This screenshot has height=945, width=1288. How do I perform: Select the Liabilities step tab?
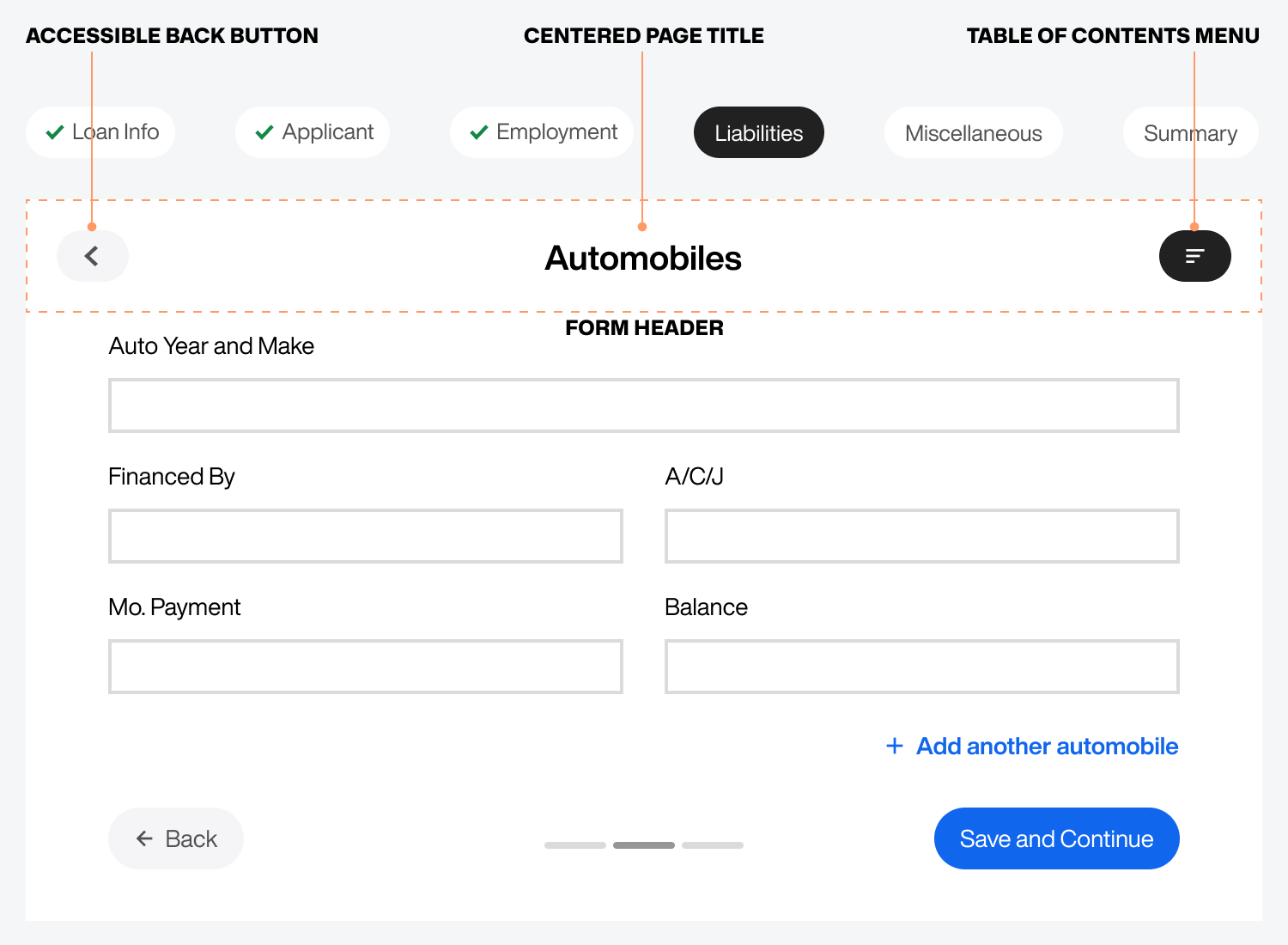[x=758, y=132]
